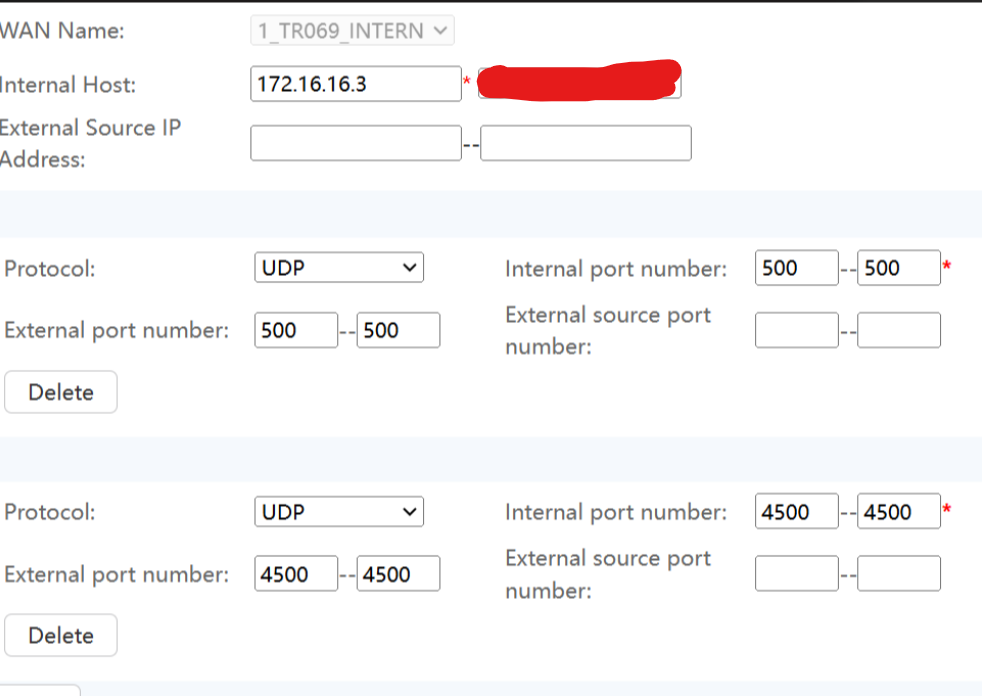Select the starting Internal port field showing 500
Screen dimensions: 982x696
[796, 267]
